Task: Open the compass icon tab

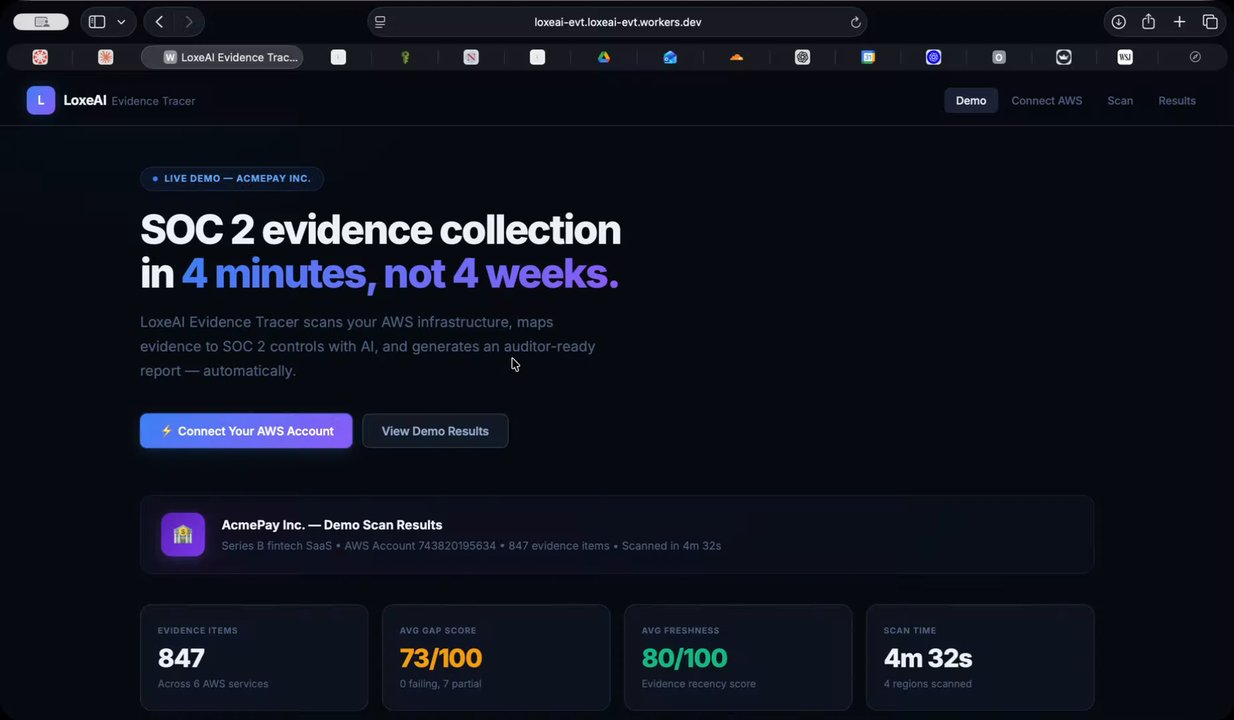Action: click(1195, 57)
